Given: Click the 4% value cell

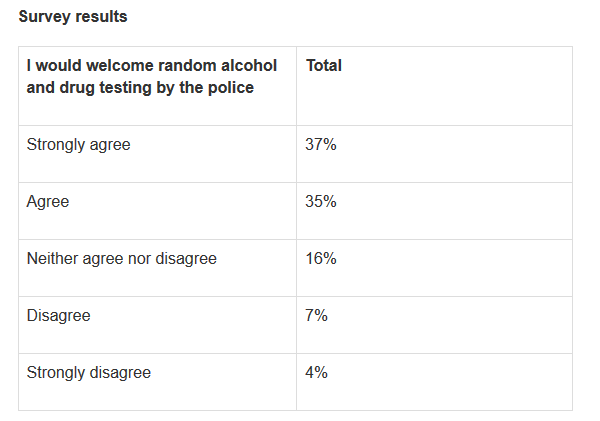Looking at the screenshot, I should (316, 373).
